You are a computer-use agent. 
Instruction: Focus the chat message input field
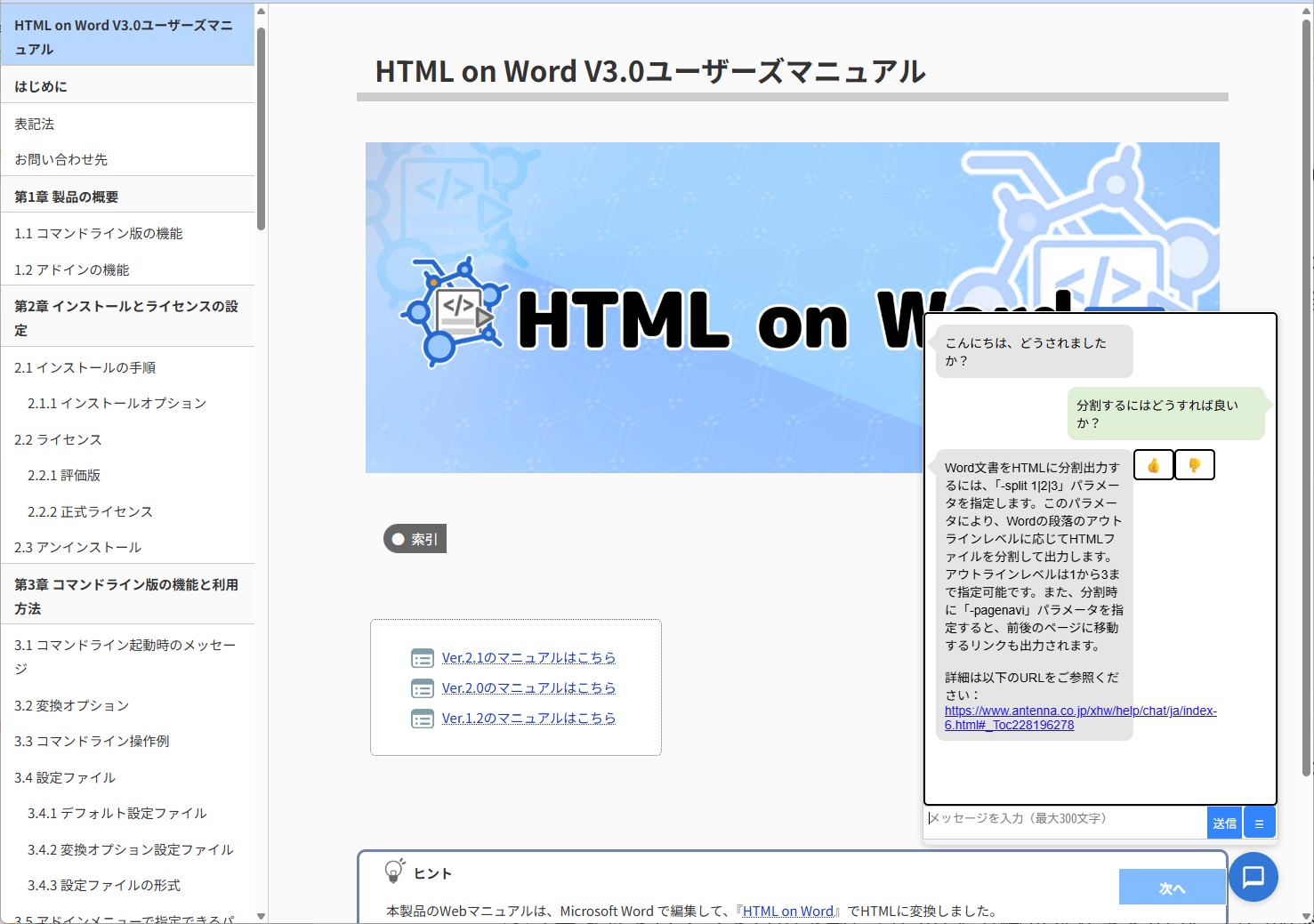(1065, 819)
